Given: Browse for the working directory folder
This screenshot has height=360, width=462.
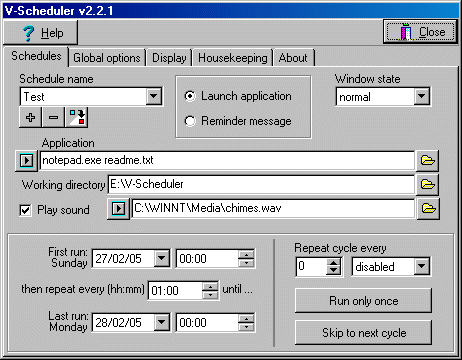Looking at the screenshot, I should tap(427, 184).
